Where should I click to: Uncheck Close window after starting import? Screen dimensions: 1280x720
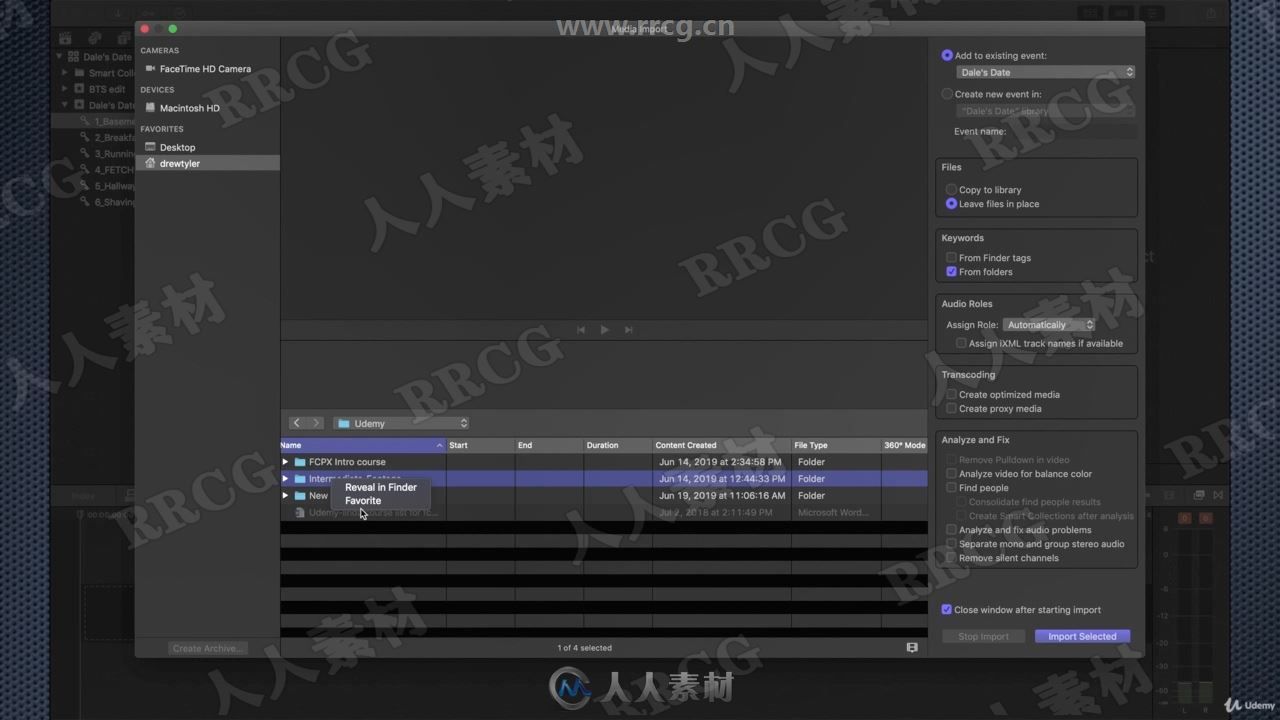[946, 610]
